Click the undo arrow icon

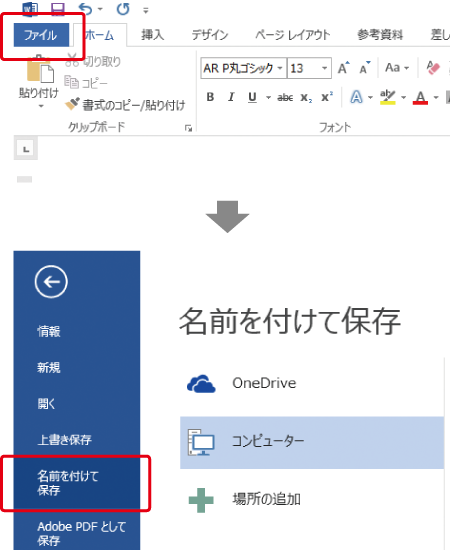85,9
